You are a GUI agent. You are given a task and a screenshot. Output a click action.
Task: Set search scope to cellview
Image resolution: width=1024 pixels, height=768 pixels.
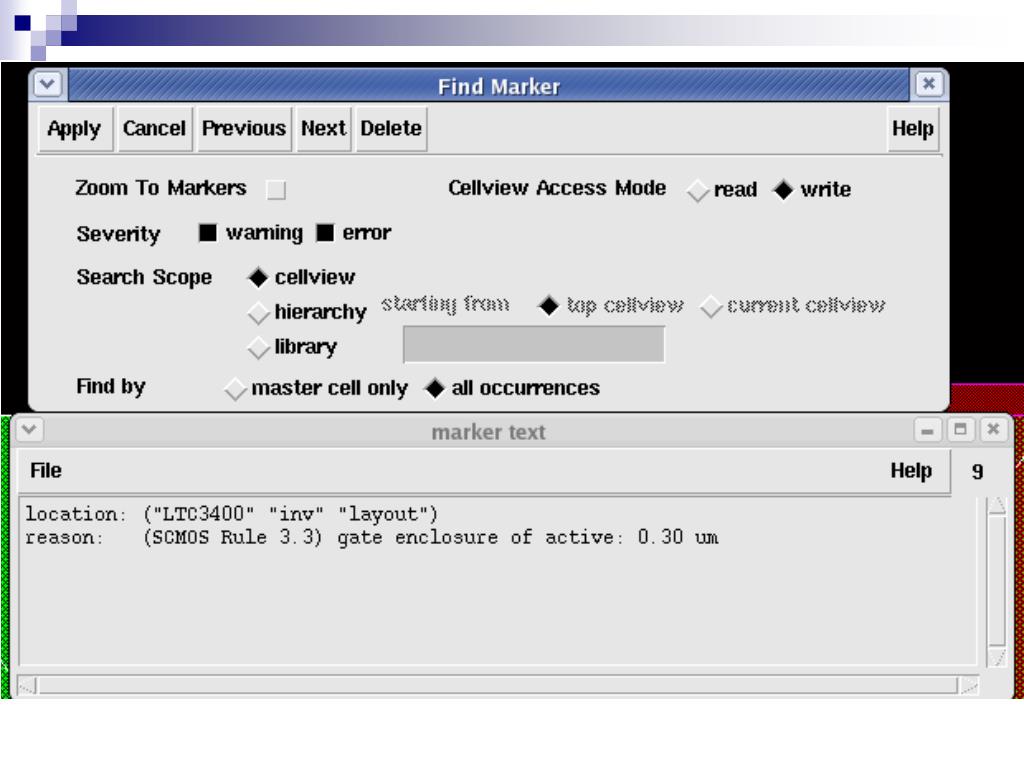[258, 278]
